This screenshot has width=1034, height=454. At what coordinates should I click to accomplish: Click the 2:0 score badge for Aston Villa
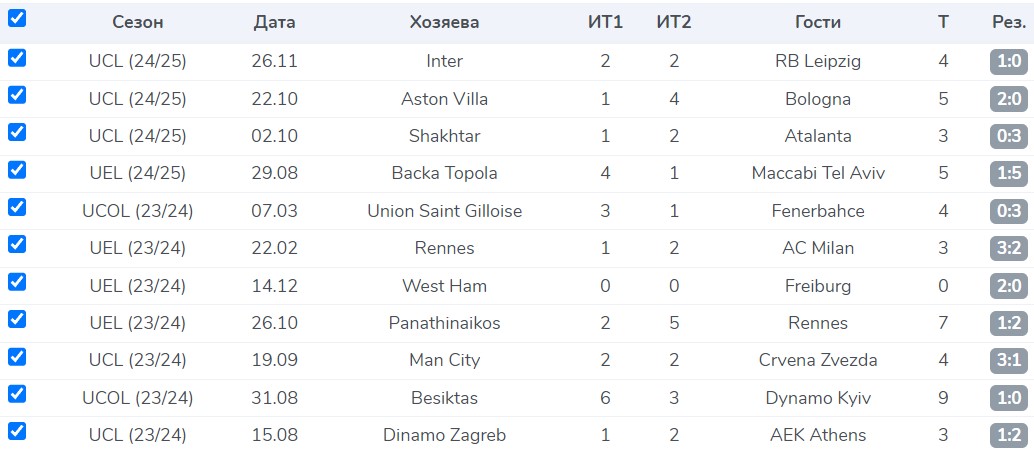(x=1007, y=99)
